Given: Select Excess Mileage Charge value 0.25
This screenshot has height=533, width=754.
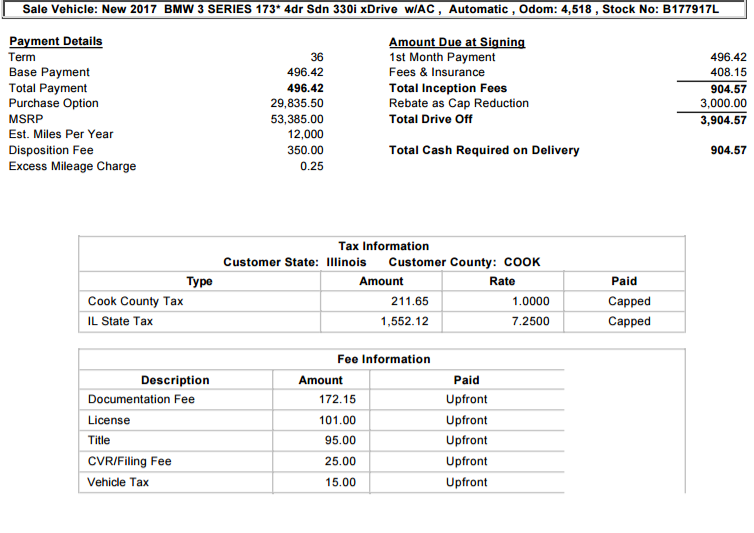Looking at the screenshot, I should click(312, 166).
